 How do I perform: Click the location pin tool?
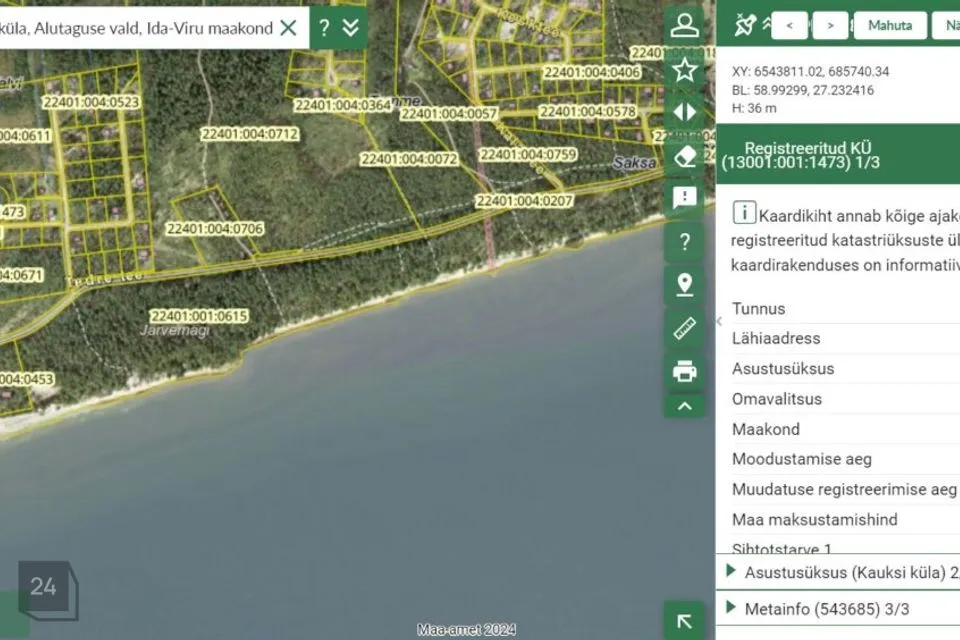coord(685,284)
